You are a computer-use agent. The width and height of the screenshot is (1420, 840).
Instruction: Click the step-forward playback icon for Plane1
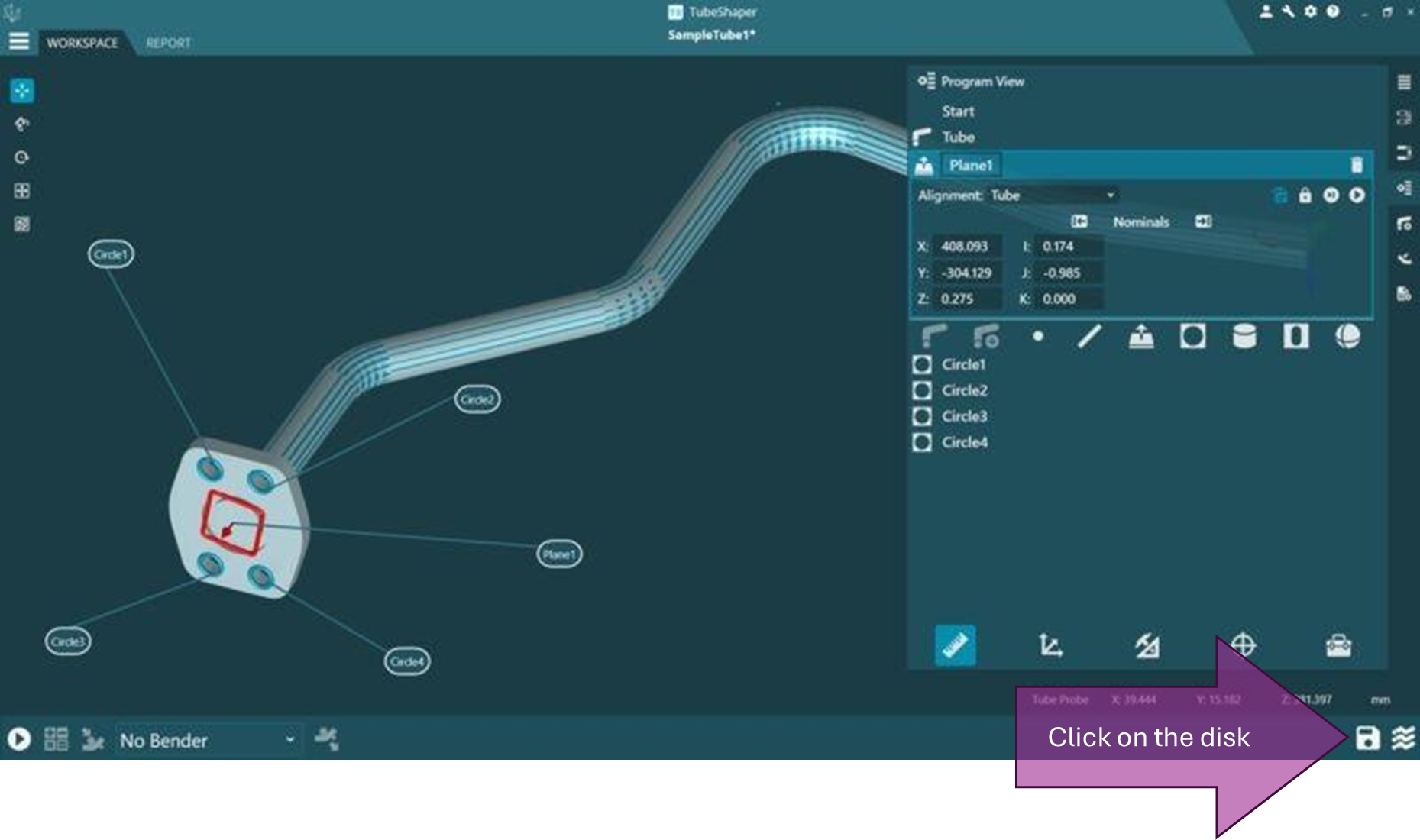[1331, 195]
